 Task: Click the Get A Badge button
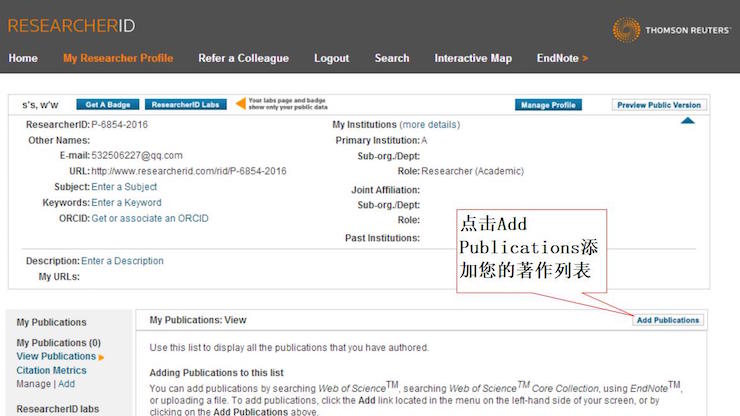107,104
